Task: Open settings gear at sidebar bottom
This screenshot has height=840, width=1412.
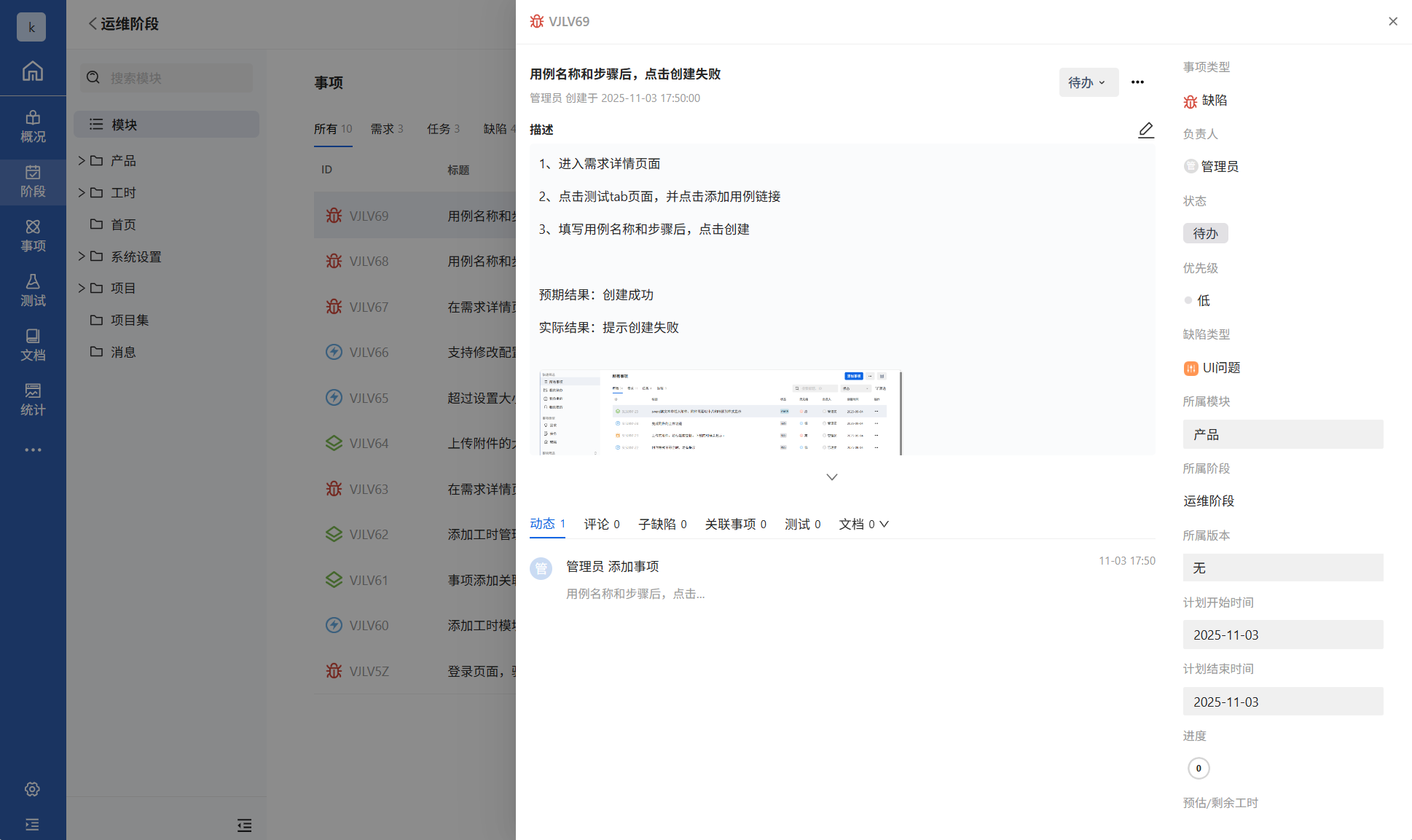Action: click(x=32, y=789)
